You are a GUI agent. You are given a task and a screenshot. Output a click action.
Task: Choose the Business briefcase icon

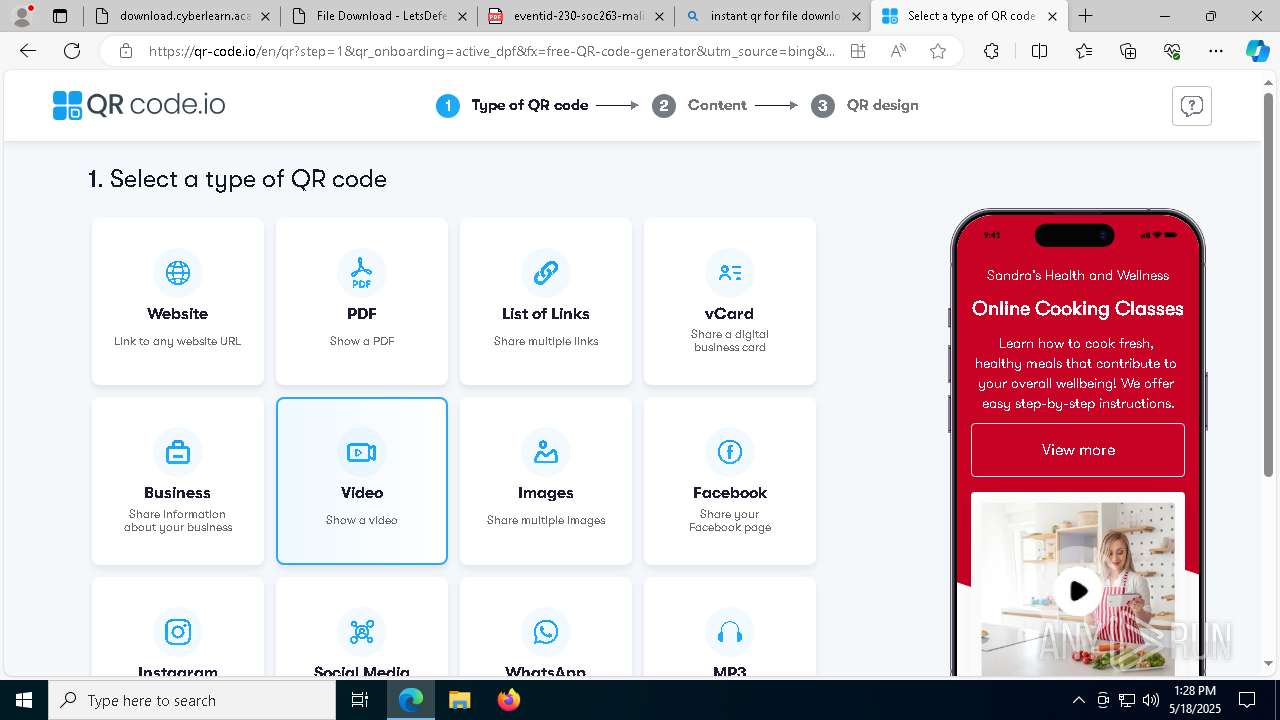point(178,452)
